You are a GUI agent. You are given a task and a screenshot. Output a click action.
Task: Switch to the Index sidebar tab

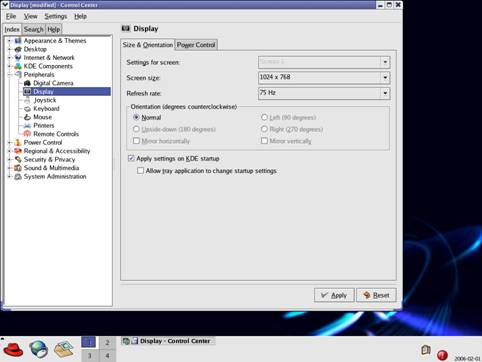tap(12, 29)
